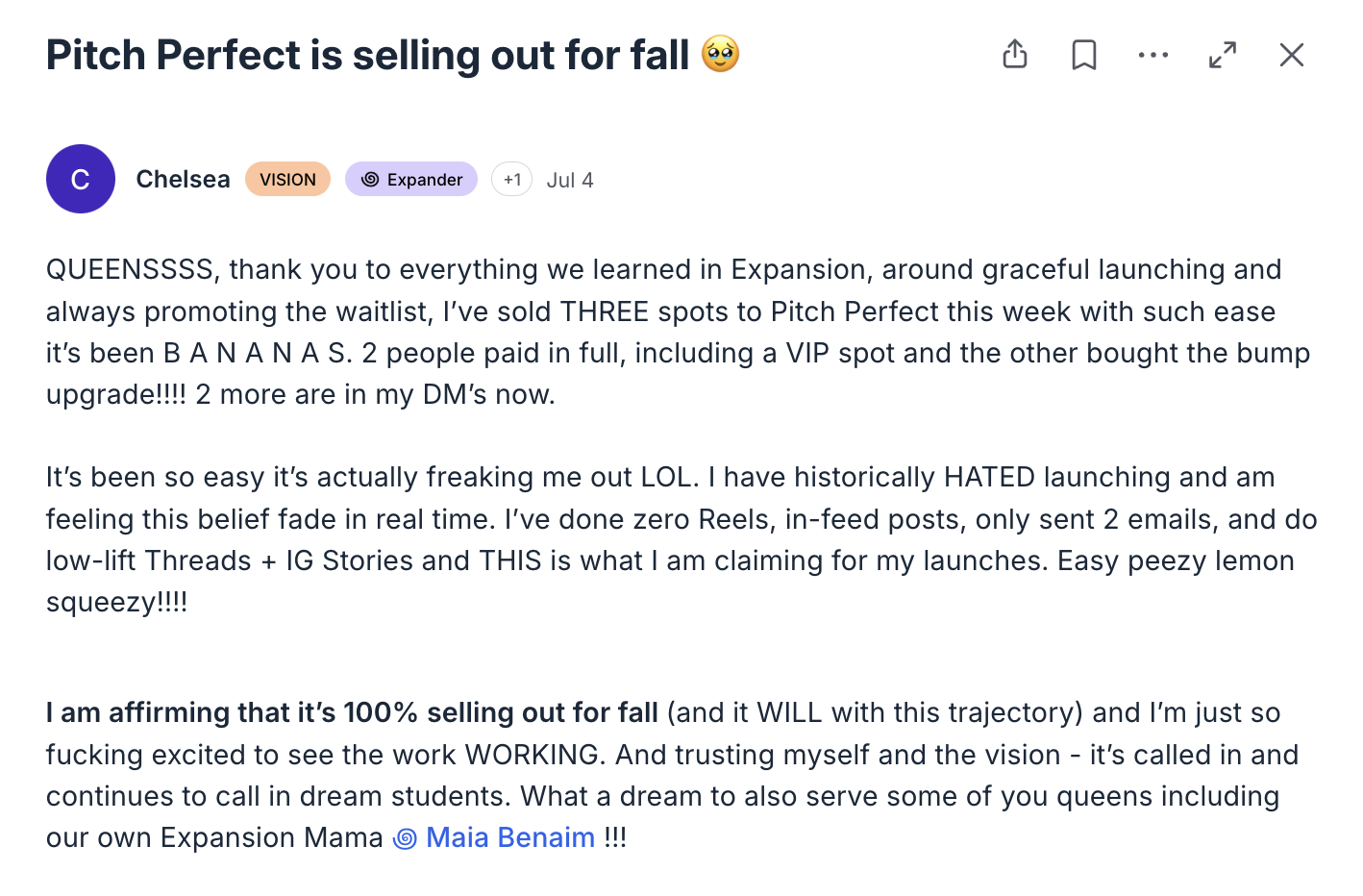Close the post with the X icon

[1292, 55]
